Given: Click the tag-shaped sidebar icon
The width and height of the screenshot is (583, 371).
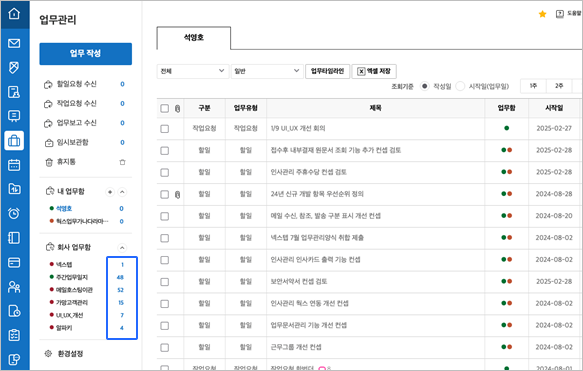Looking at the screenshot, I should pyautogui.click(x=14, y=67).
